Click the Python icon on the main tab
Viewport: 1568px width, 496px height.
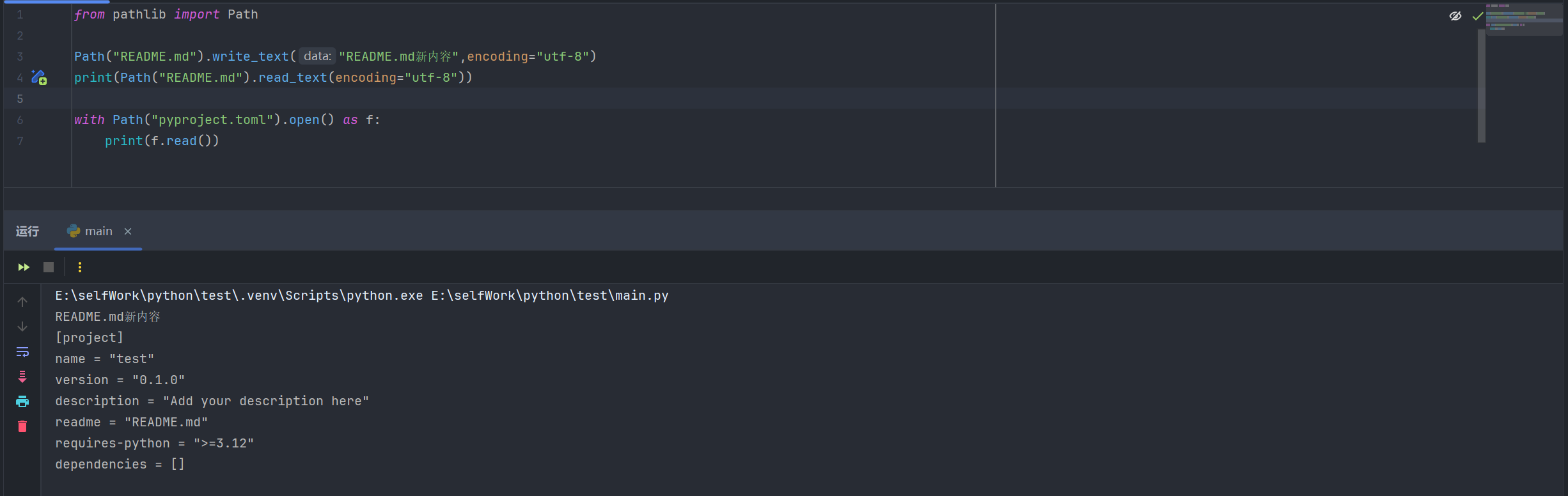point(74,231)
